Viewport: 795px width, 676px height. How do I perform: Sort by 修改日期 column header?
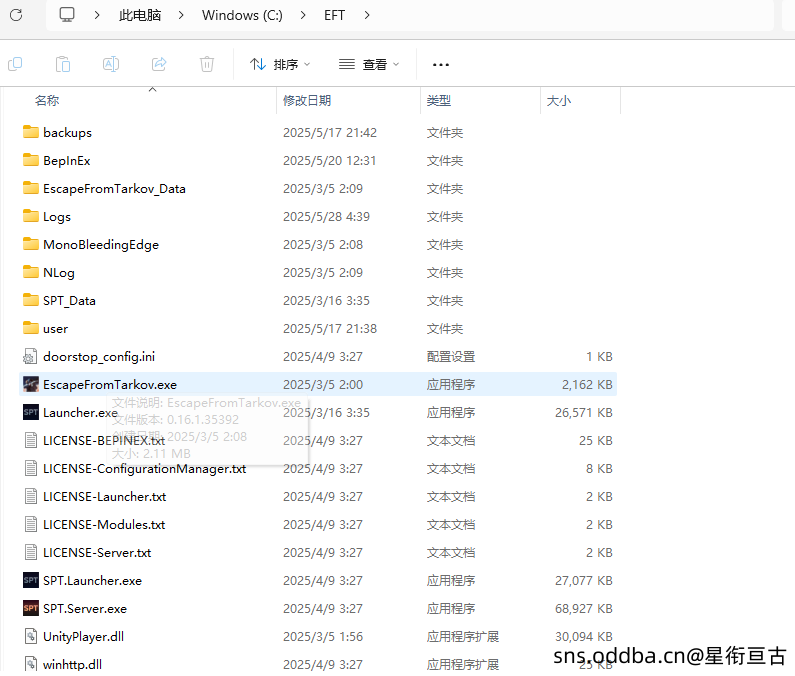click(x=307, y=100)
